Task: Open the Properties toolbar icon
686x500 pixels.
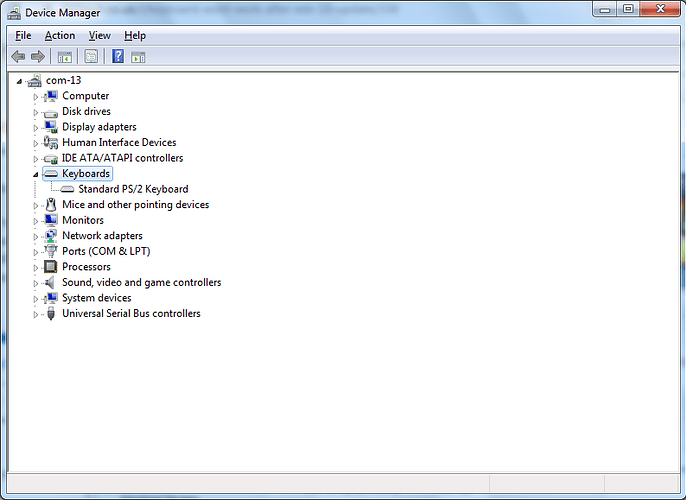Action: [x=91, y=56]
